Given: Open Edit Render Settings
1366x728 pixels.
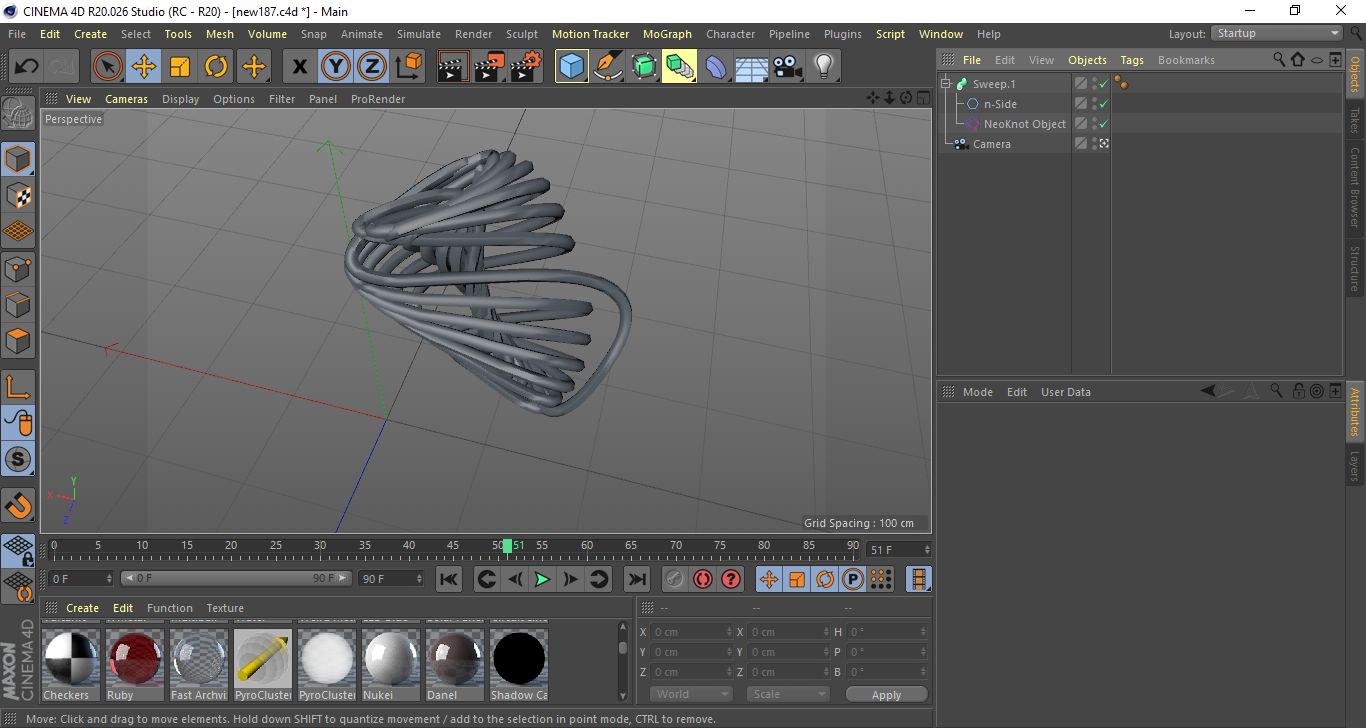Looking at the screenshot, I should (x=526, y=67).
